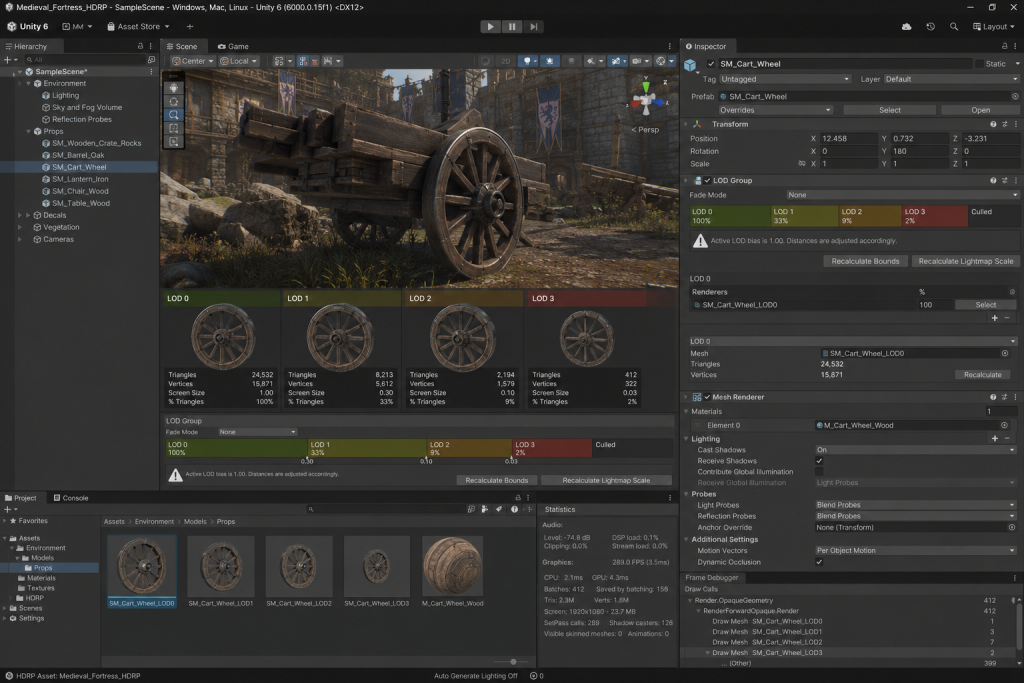Click Recalculate Bounds in the Inspector
Screen dimensions: 1024x683
865,261
